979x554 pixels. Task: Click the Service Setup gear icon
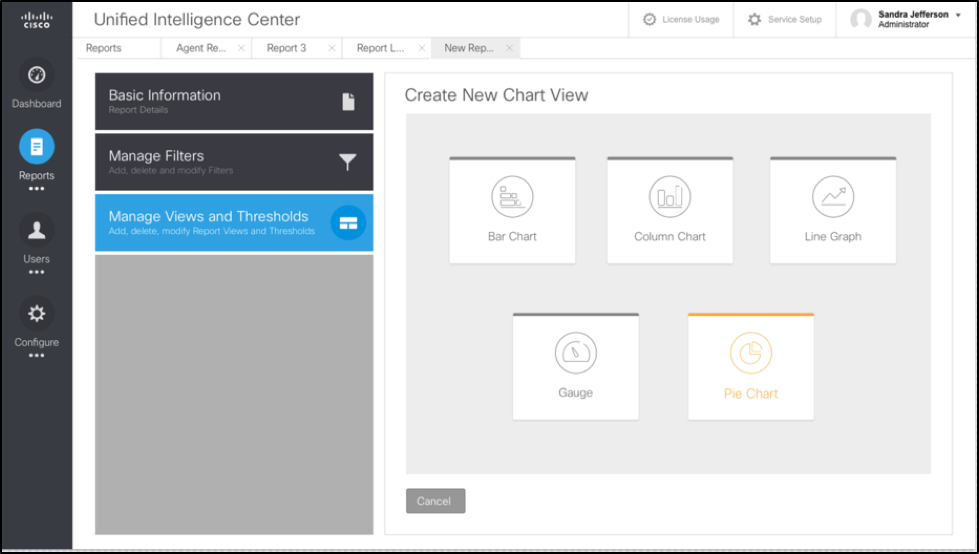[x=754, y=19]
